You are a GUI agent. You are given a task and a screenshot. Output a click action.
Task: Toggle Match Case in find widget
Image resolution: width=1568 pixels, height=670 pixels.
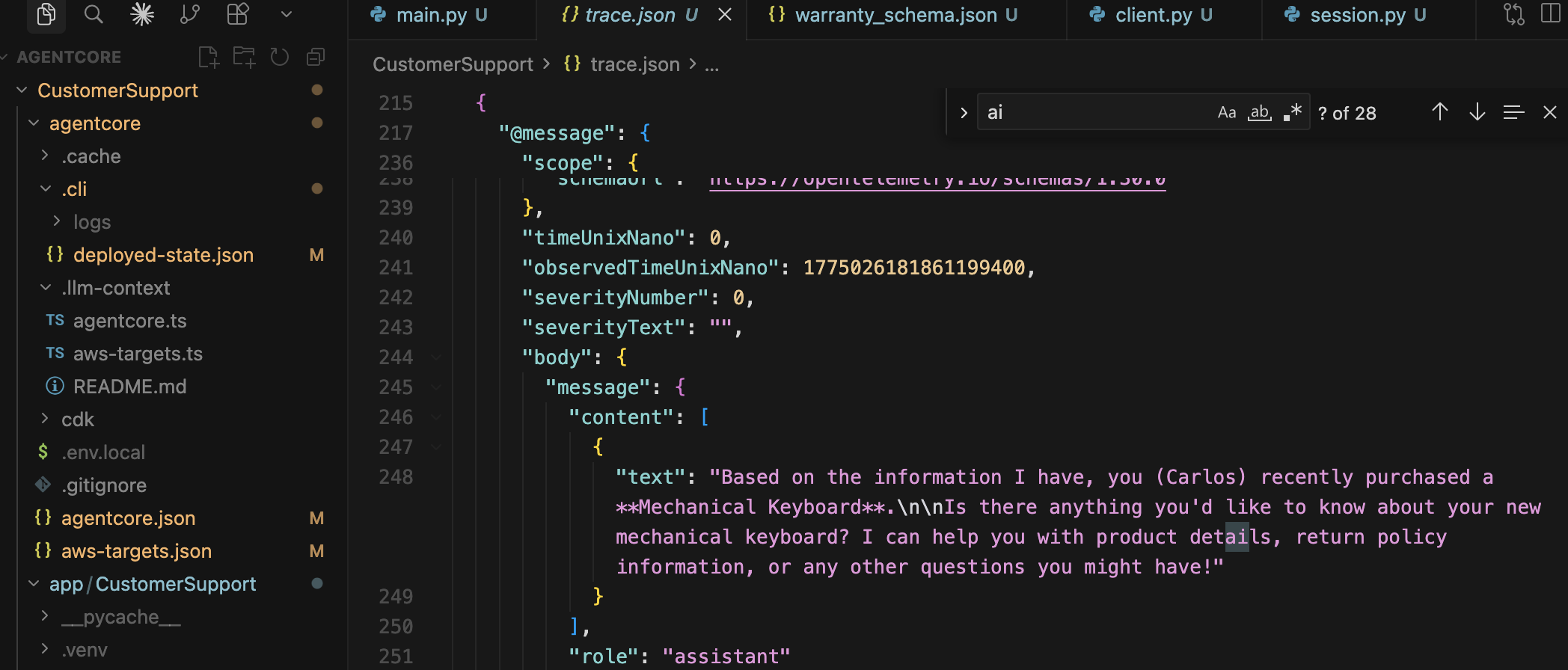(x=1226, y=113)
